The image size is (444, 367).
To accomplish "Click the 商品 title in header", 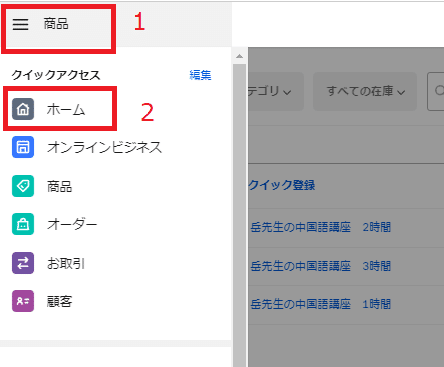I will coord(56,24).
